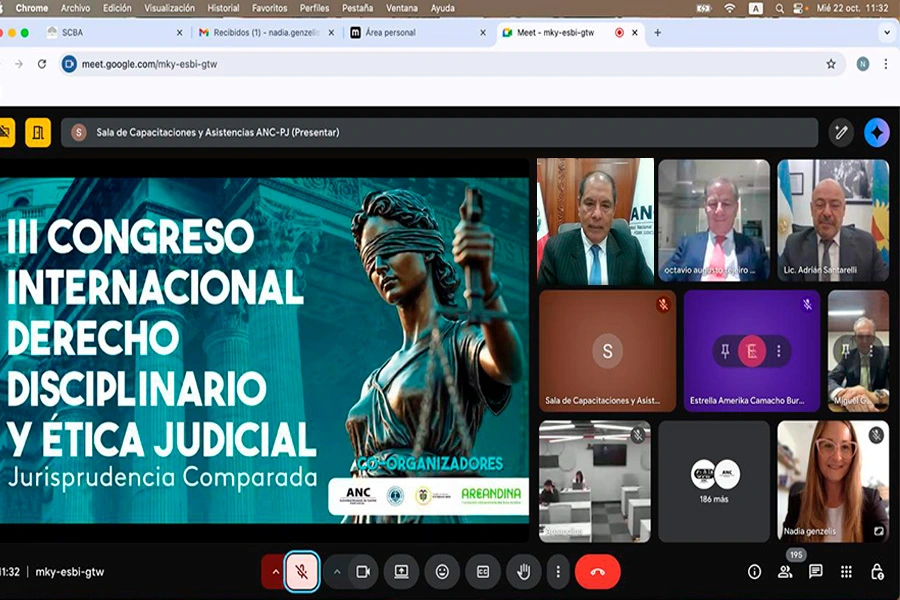
Task: Toggle the camera on or off
Action: [362, 571]
